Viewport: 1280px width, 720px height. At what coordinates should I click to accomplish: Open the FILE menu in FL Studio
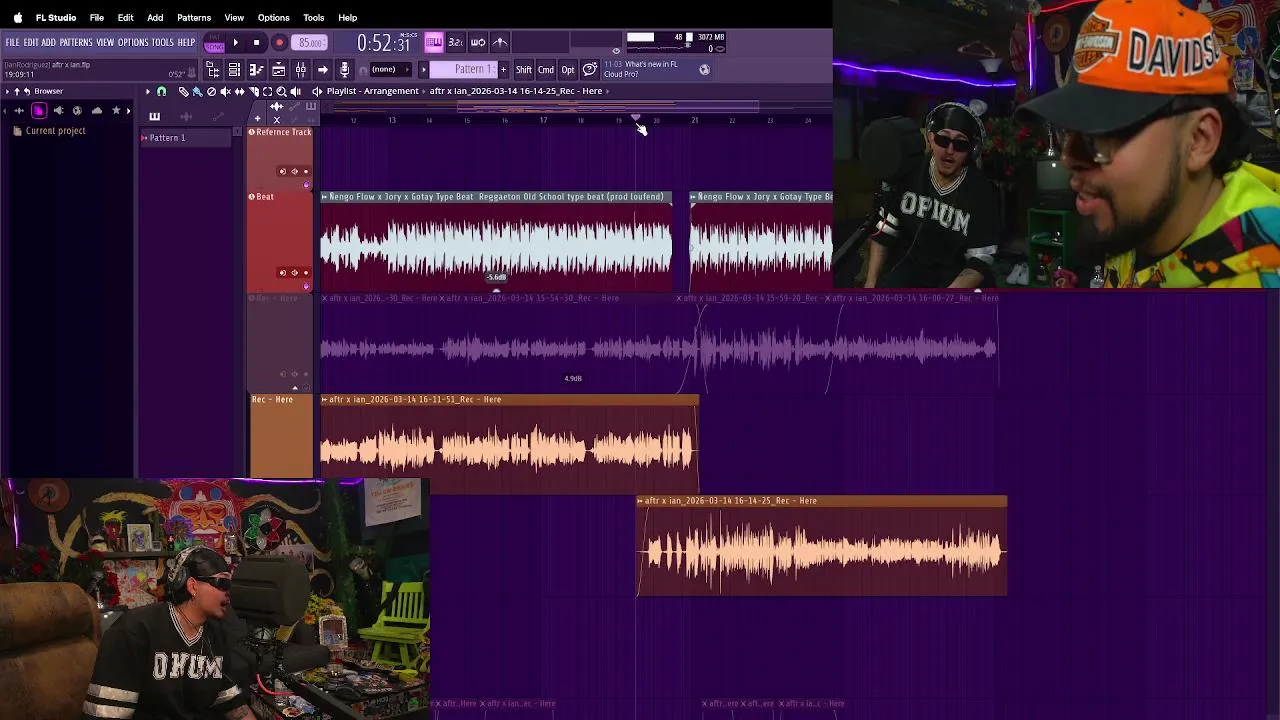click(x=12, y=42)
